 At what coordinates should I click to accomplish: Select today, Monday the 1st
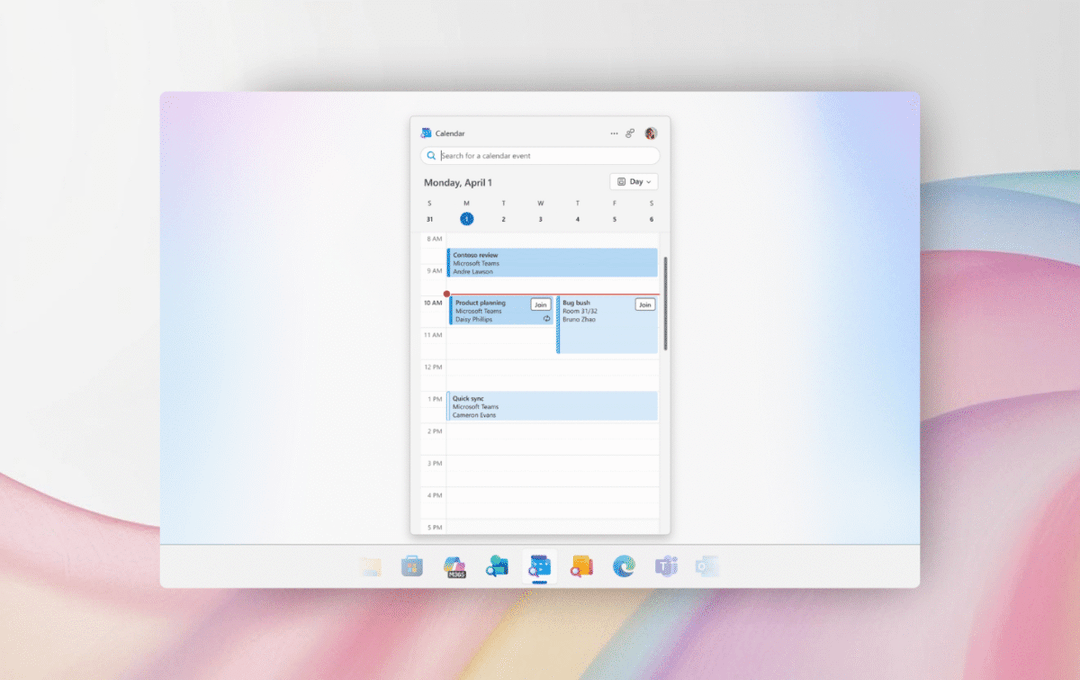466,217
